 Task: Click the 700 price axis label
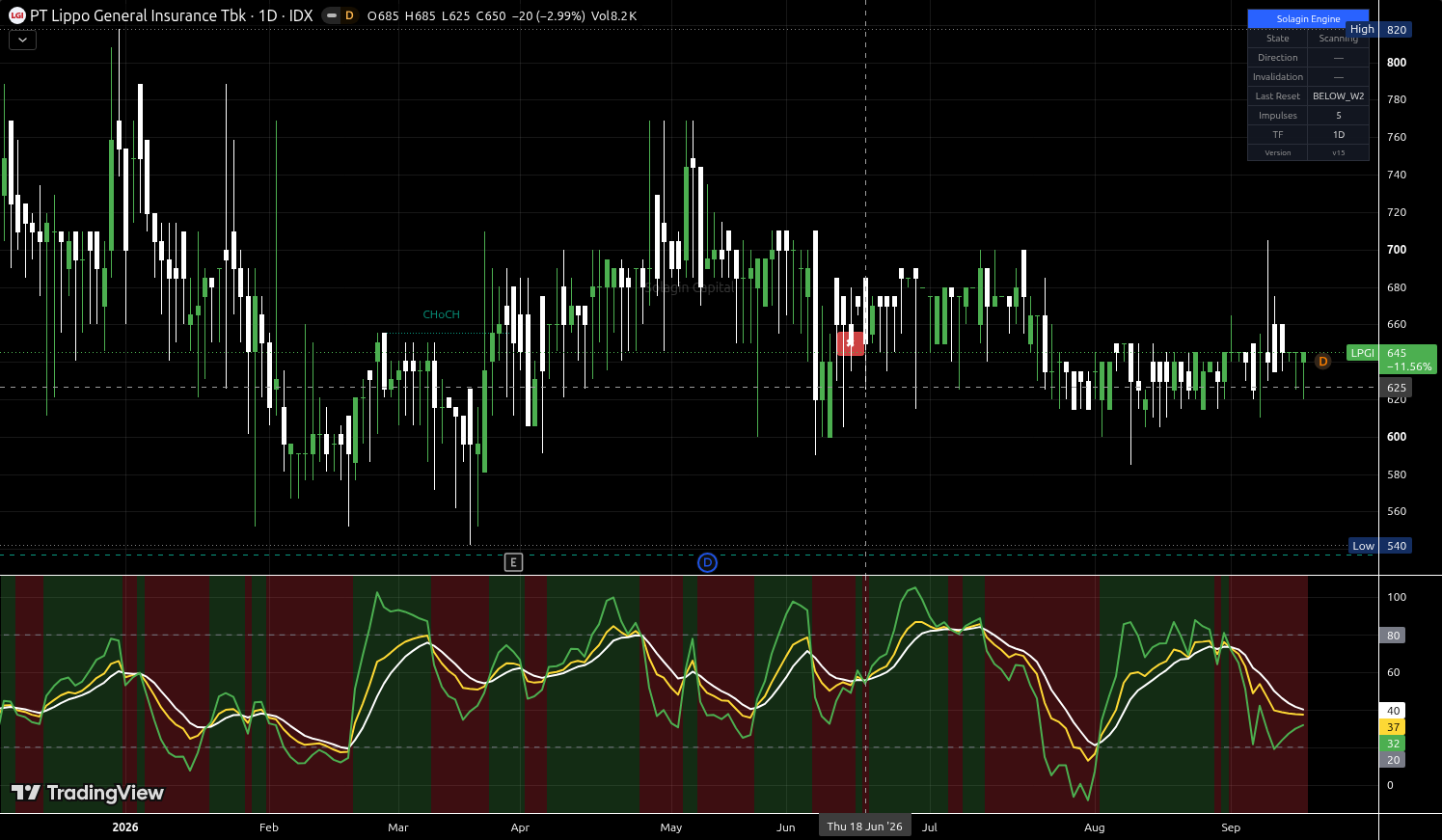pyautogui.click(x=1397, y=250)
